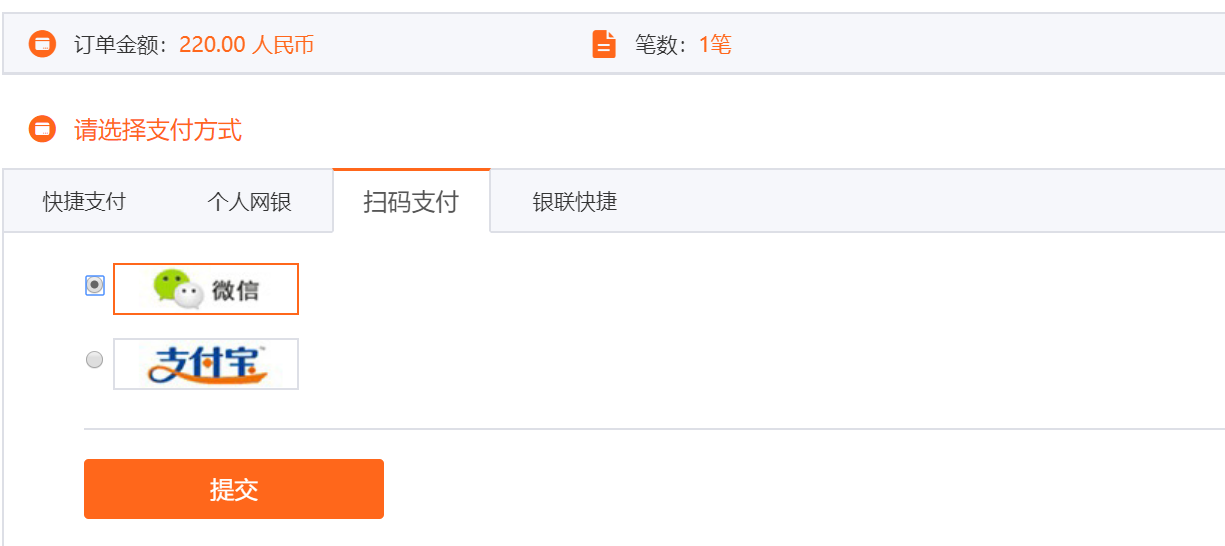Viewport: 1225px width, 546px height.
Task: Click the 订单金额 label text
Action: pyautogui.click(x=118, y=44)
